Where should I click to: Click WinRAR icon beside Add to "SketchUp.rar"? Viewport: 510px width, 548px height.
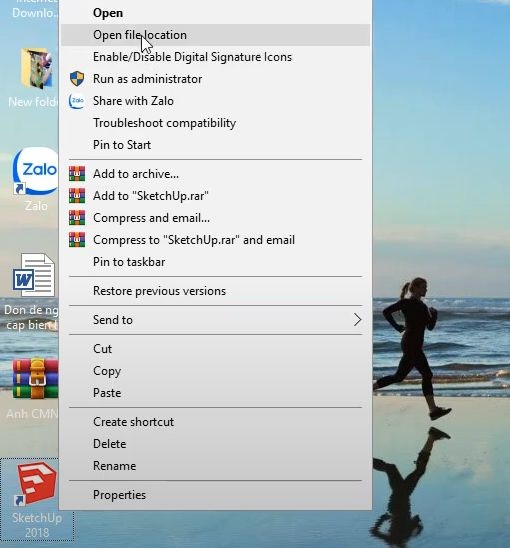tap(77, 196)
